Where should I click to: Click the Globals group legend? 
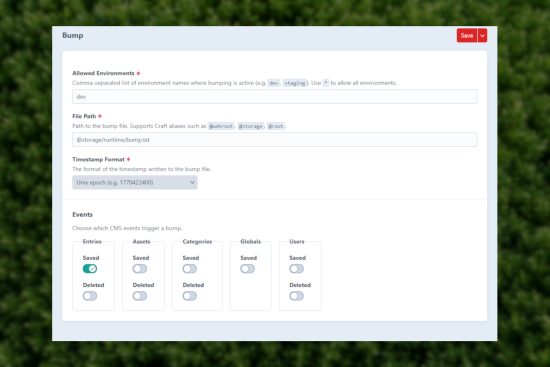click(x=250, y=241)
